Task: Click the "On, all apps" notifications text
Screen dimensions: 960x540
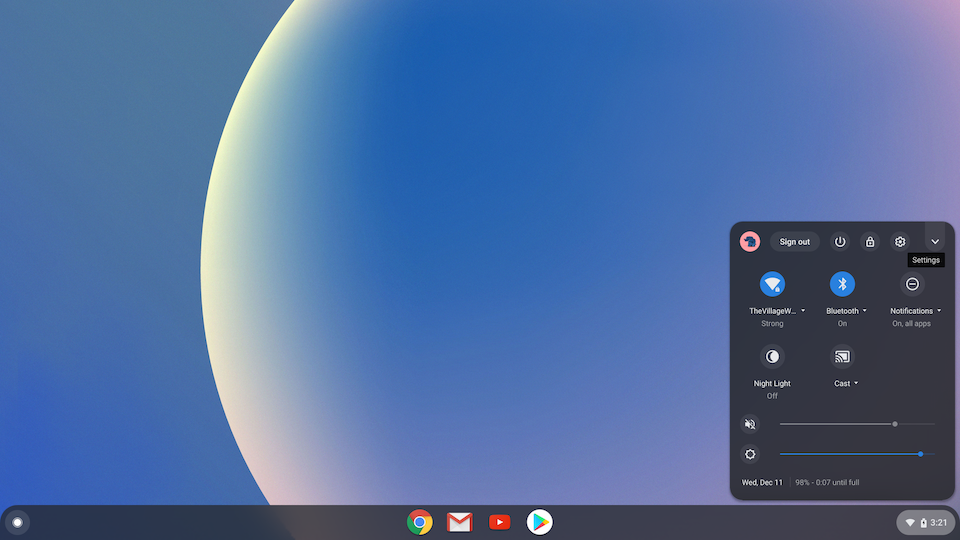Action: (911, 323)
